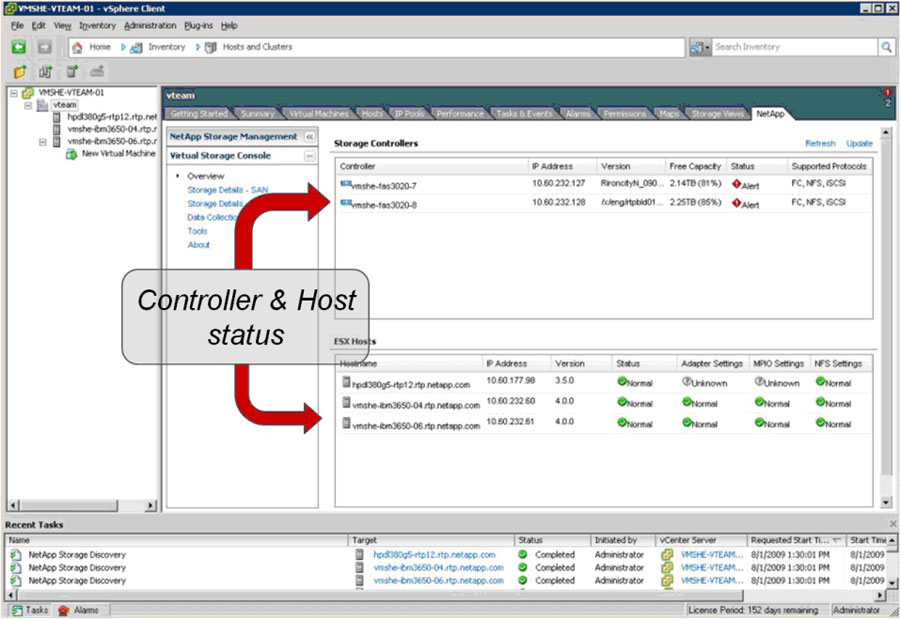The width and height of the screenshot is (900, 619).
Task: Switch to the Summary tab
Action: 257,114
